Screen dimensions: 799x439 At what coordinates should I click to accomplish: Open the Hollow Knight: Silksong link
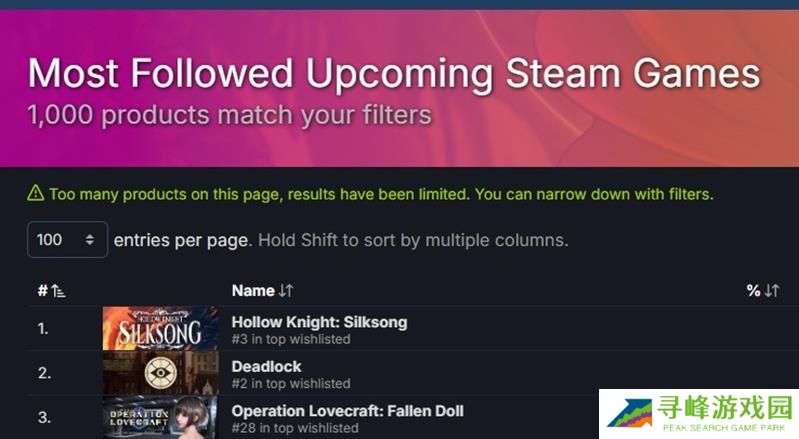(x=319, y=322)
